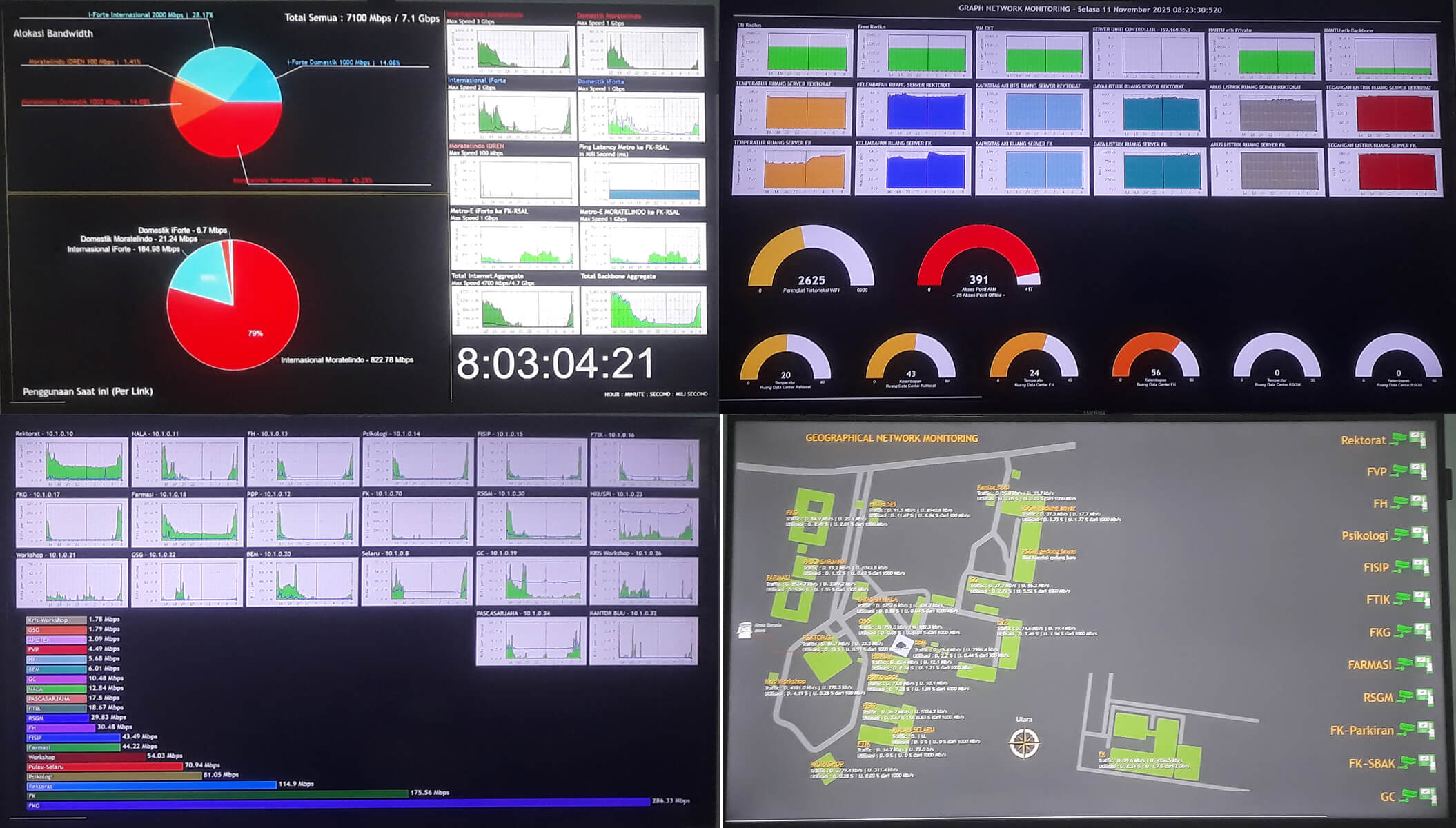Image resolution: width=1456 pixels, height=828 pixels.
Task: Click the computer icon next to FK-SBAK
Action: 1426,762
